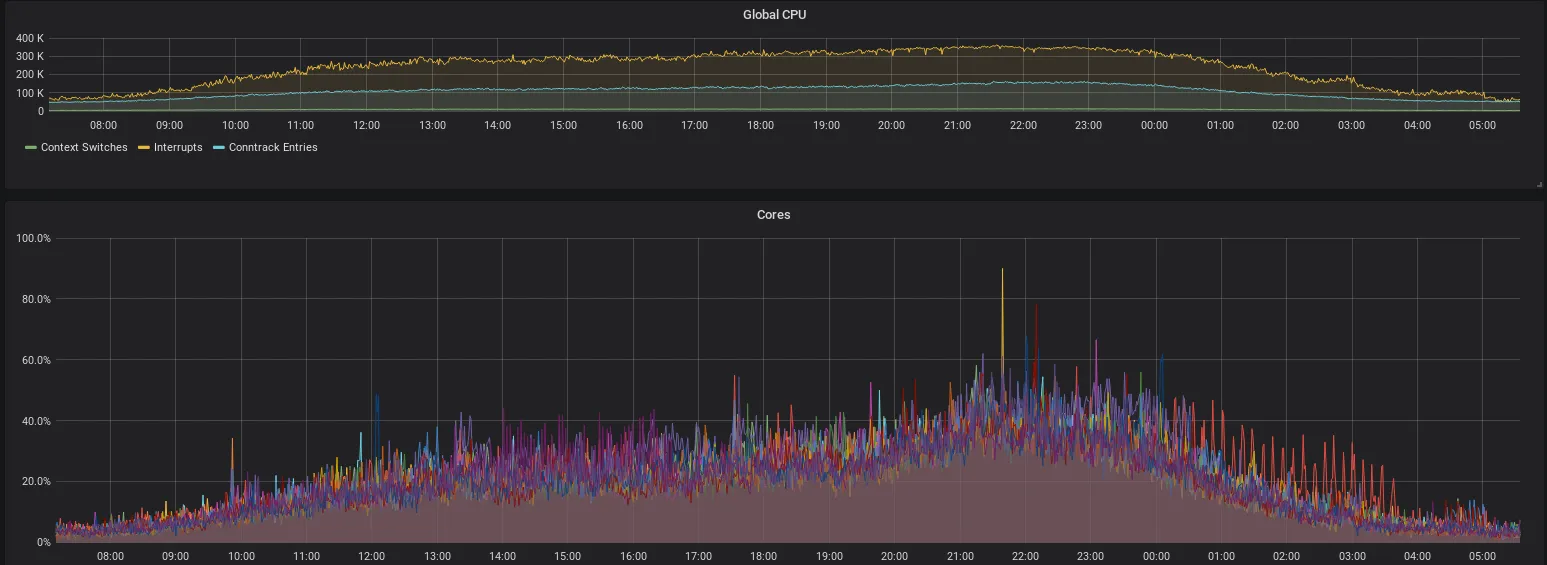The height and width of the screenshot is (565, 1547).
Task: Click the blue Conntrack Entries legend color marker
Action: point(219,148)
